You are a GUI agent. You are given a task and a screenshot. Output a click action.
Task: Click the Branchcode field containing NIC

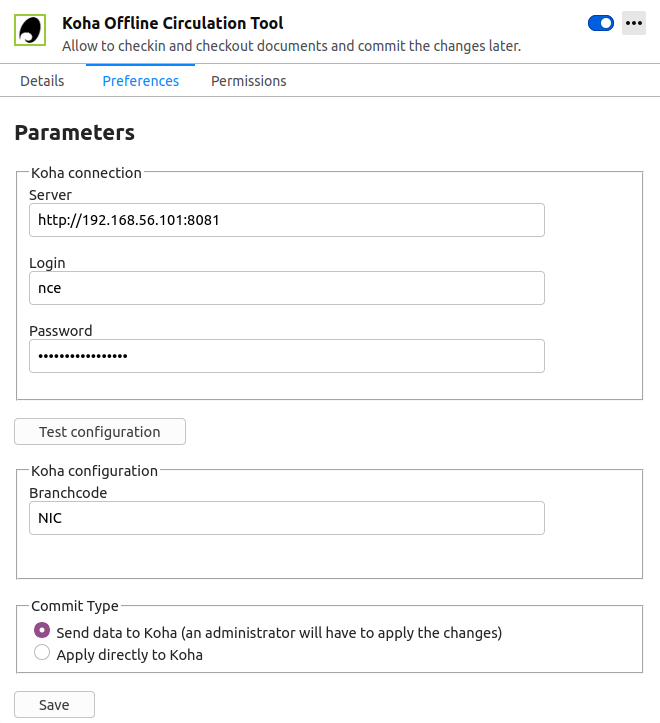(x=286, y=518)
